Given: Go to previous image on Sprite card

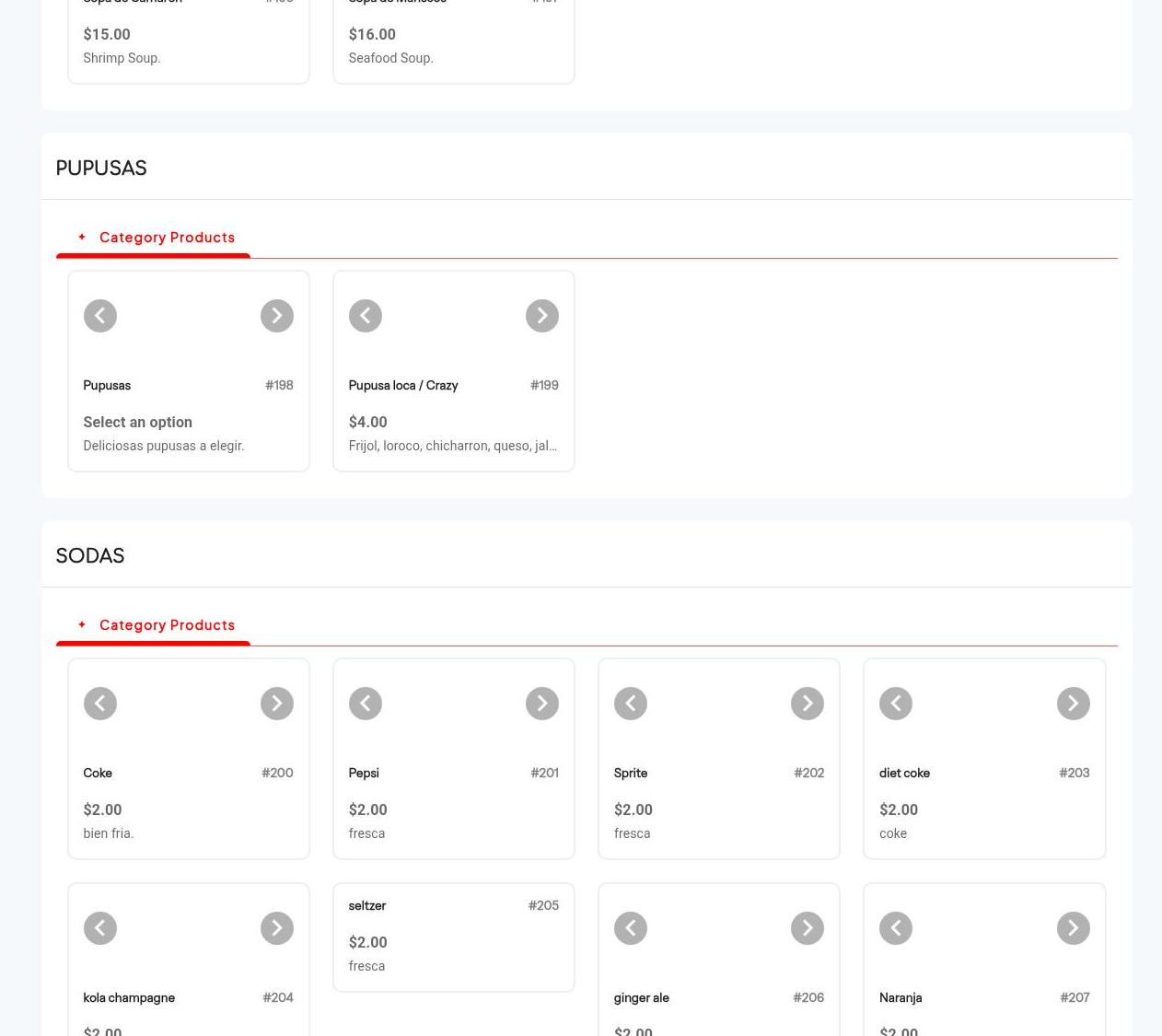Looking at the screenshot, I should pyautogui.click(x=630, y=704).
